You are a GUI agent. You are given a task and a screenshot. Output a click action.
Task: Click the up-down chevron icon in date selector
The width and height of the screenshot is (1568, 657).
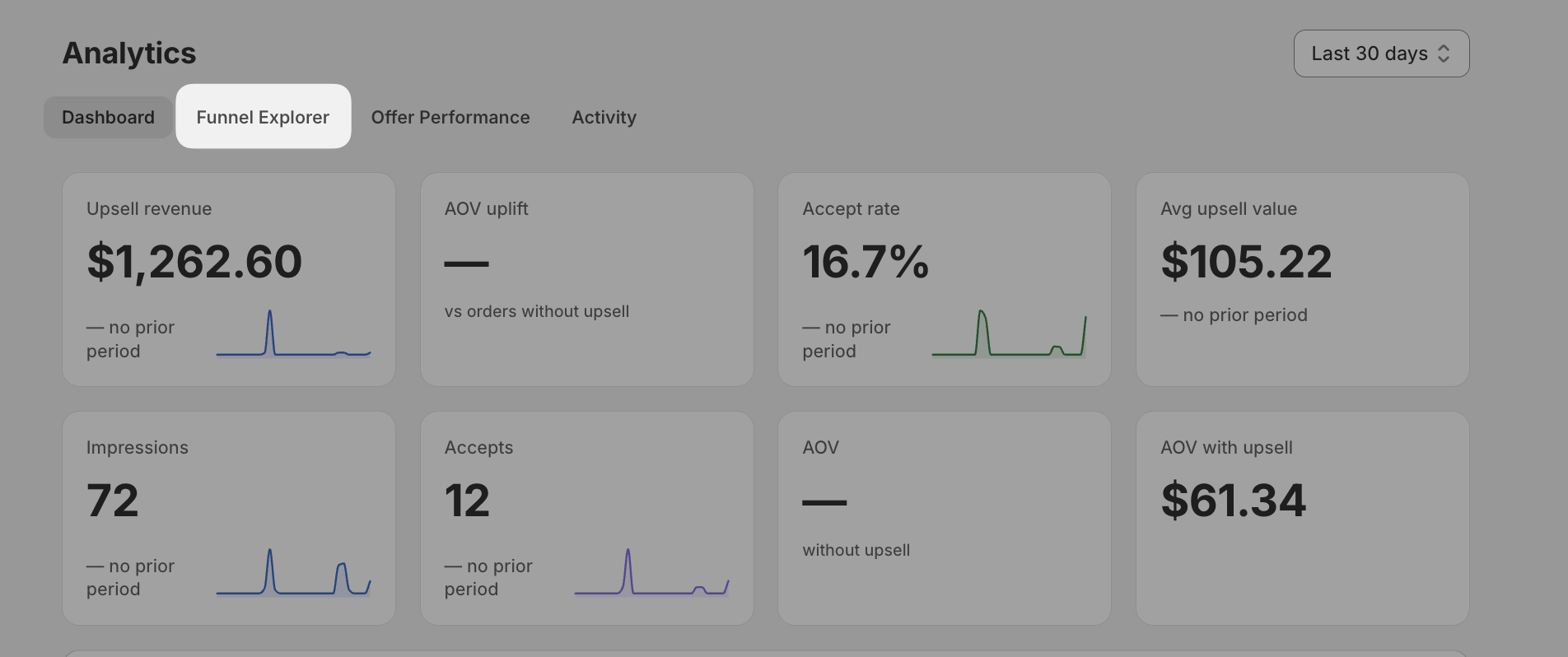1443,54
